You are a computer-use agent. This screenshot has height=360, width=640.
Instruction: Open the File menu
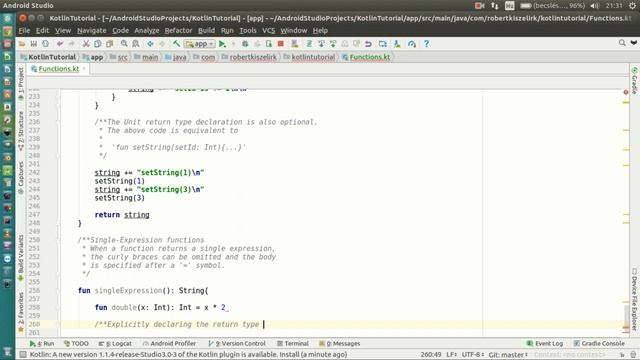[x=24, y=31]
